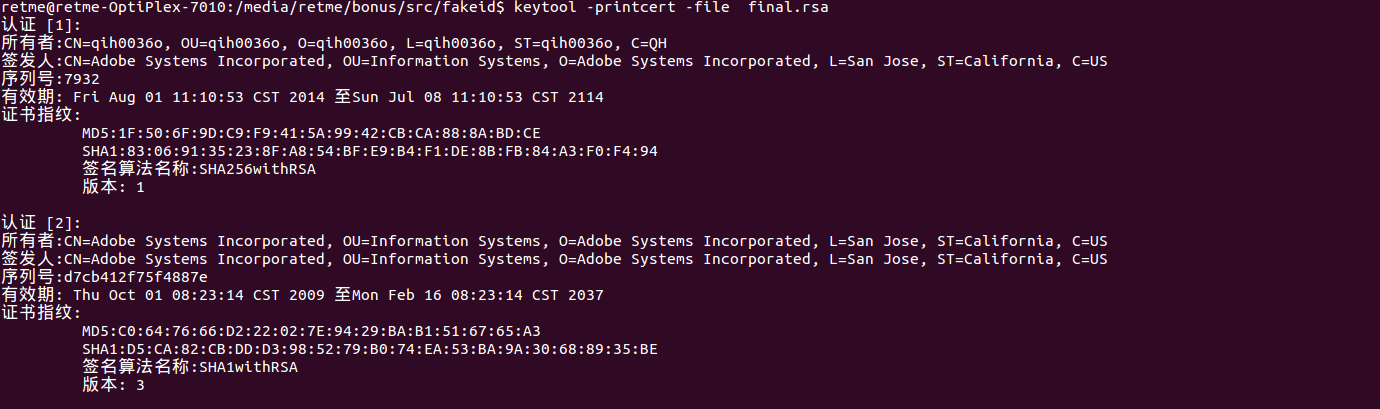The width and height of the screenshot is (1380, 409).
Task: Click the SHA1 fingerprint starting D5:CA
Action: [370, 349]
